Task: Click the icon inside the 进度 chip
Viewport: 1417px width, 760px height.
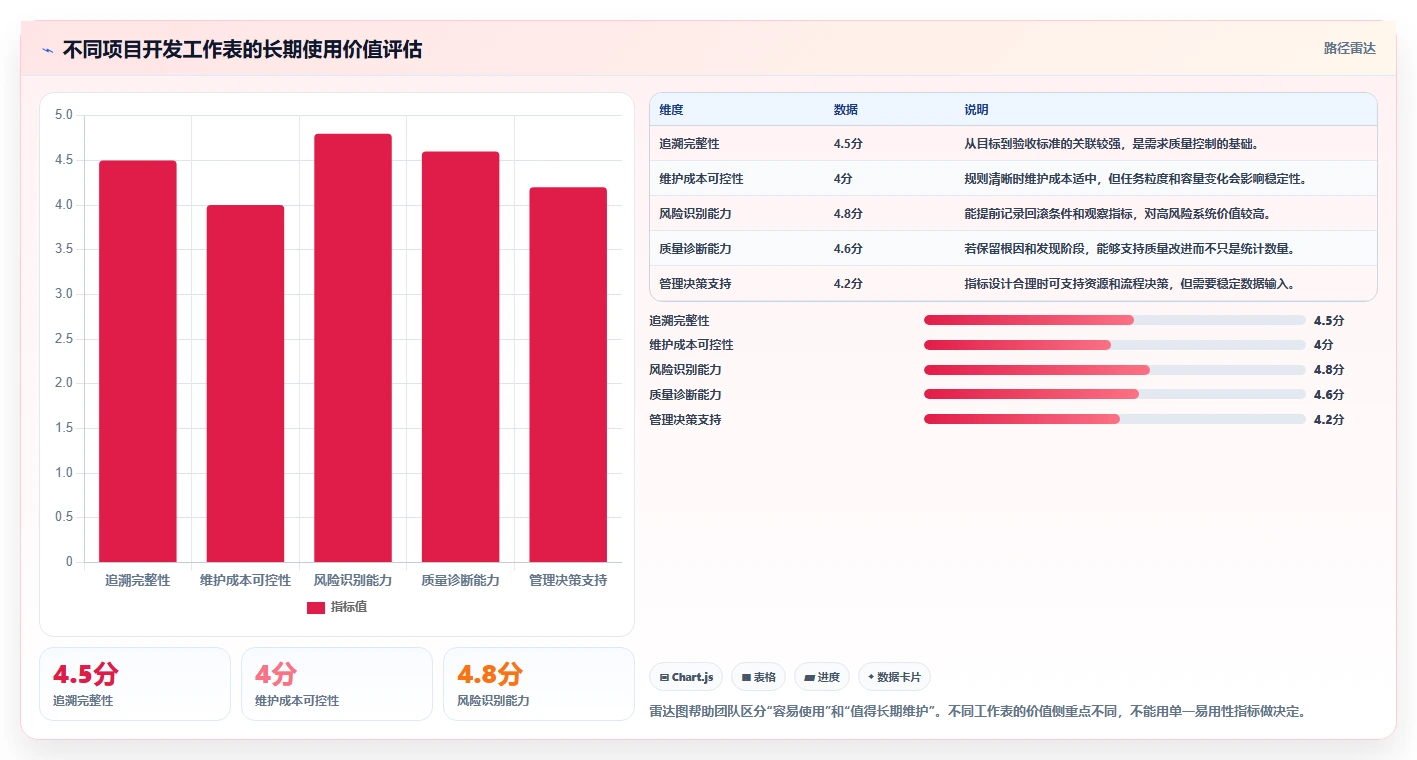Action: coord(809,677)
